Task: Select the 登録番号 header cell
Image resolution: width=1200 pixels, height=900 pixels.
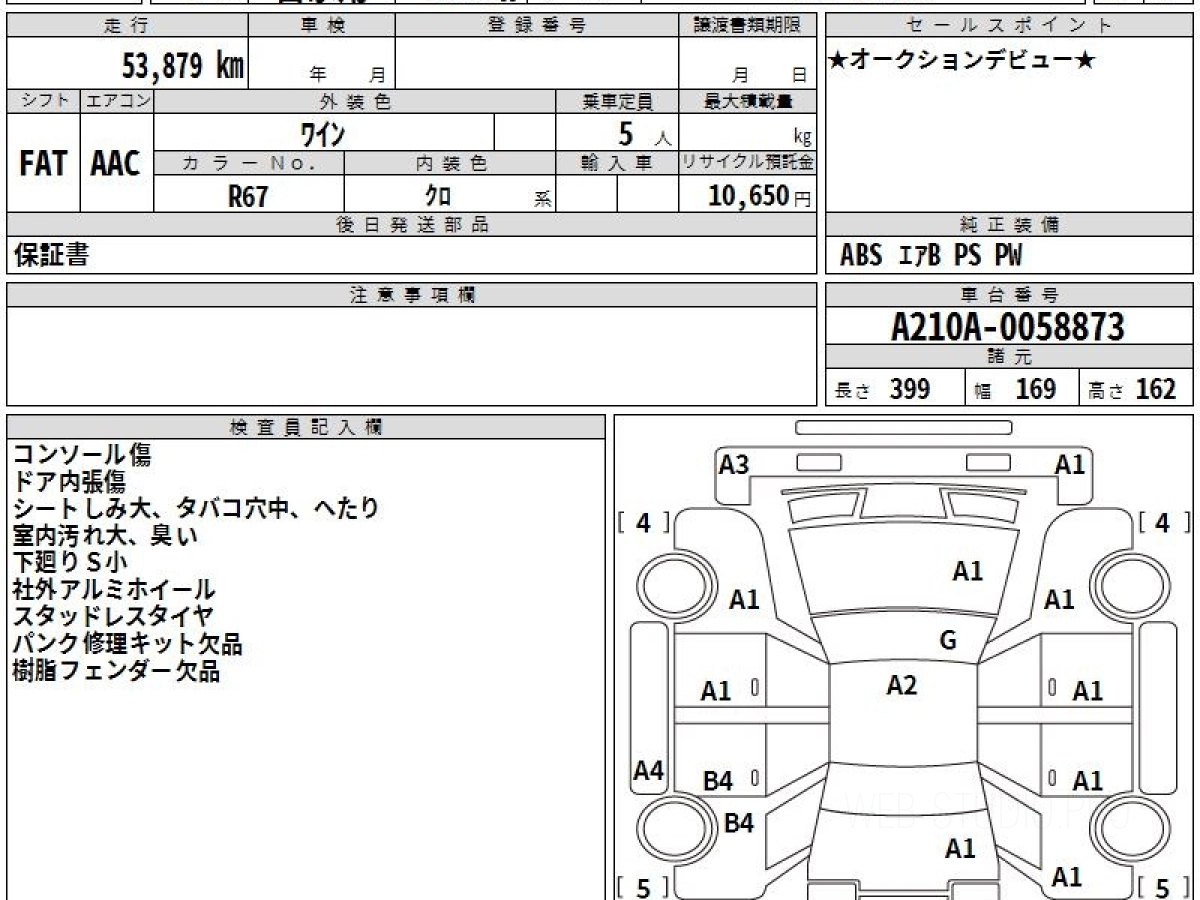Action: pyautogui.click(x=537, y=26)
